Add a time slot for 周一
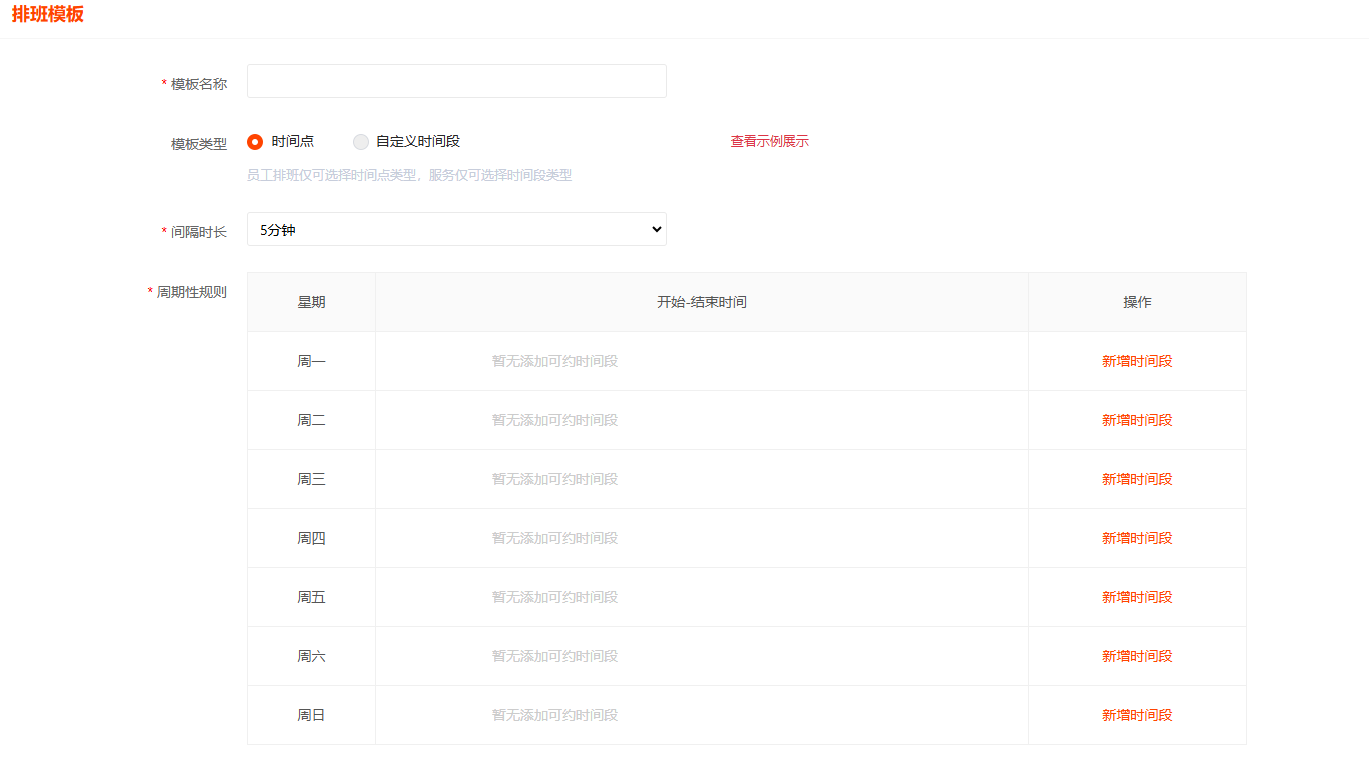 (x=1136, y=361)
